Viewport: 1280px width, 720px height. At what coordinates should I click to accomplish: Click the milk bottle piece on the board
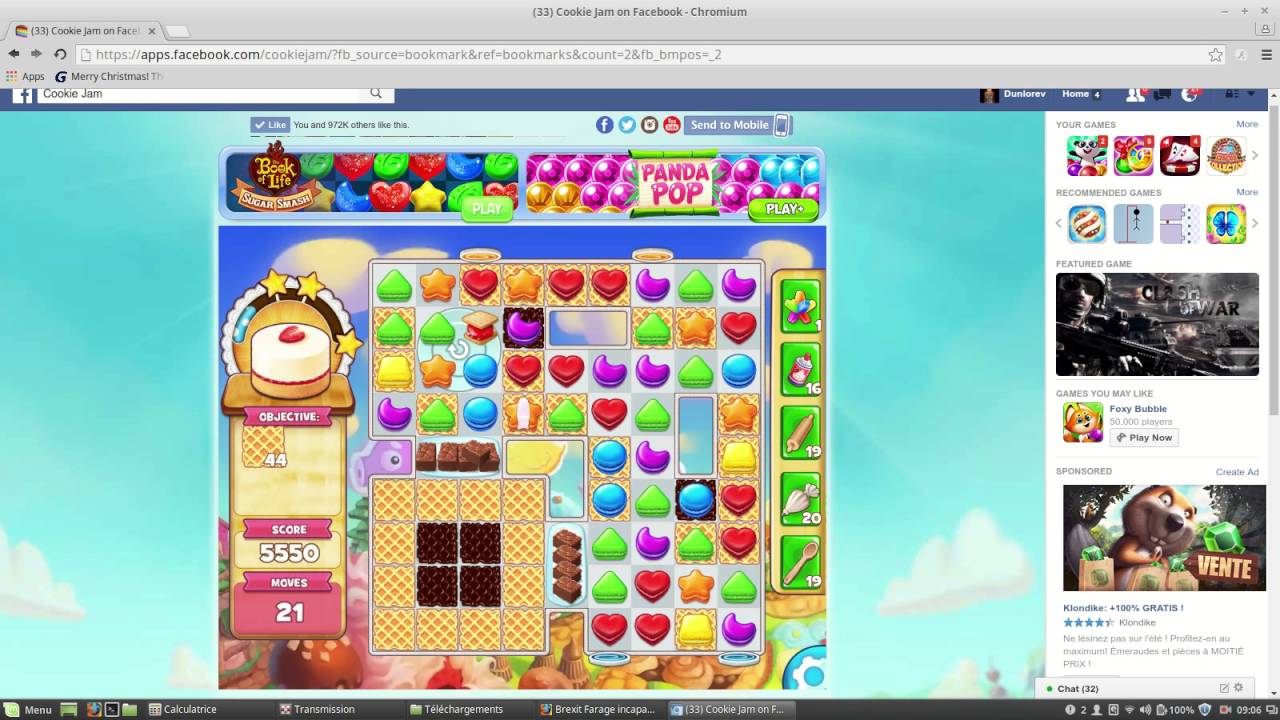(523, 413)
